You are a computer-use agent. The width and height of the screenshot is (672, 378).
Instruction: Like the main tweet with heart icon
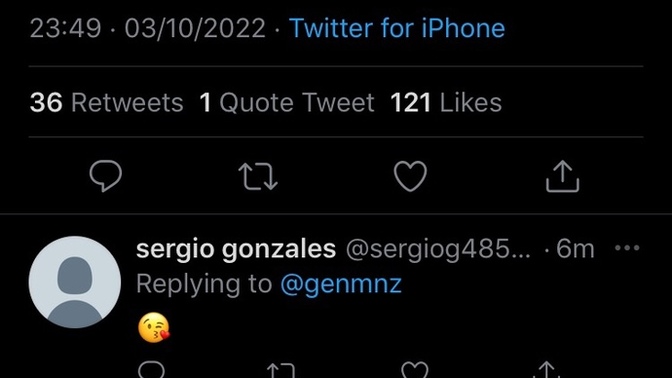click(x=410, y=176)
